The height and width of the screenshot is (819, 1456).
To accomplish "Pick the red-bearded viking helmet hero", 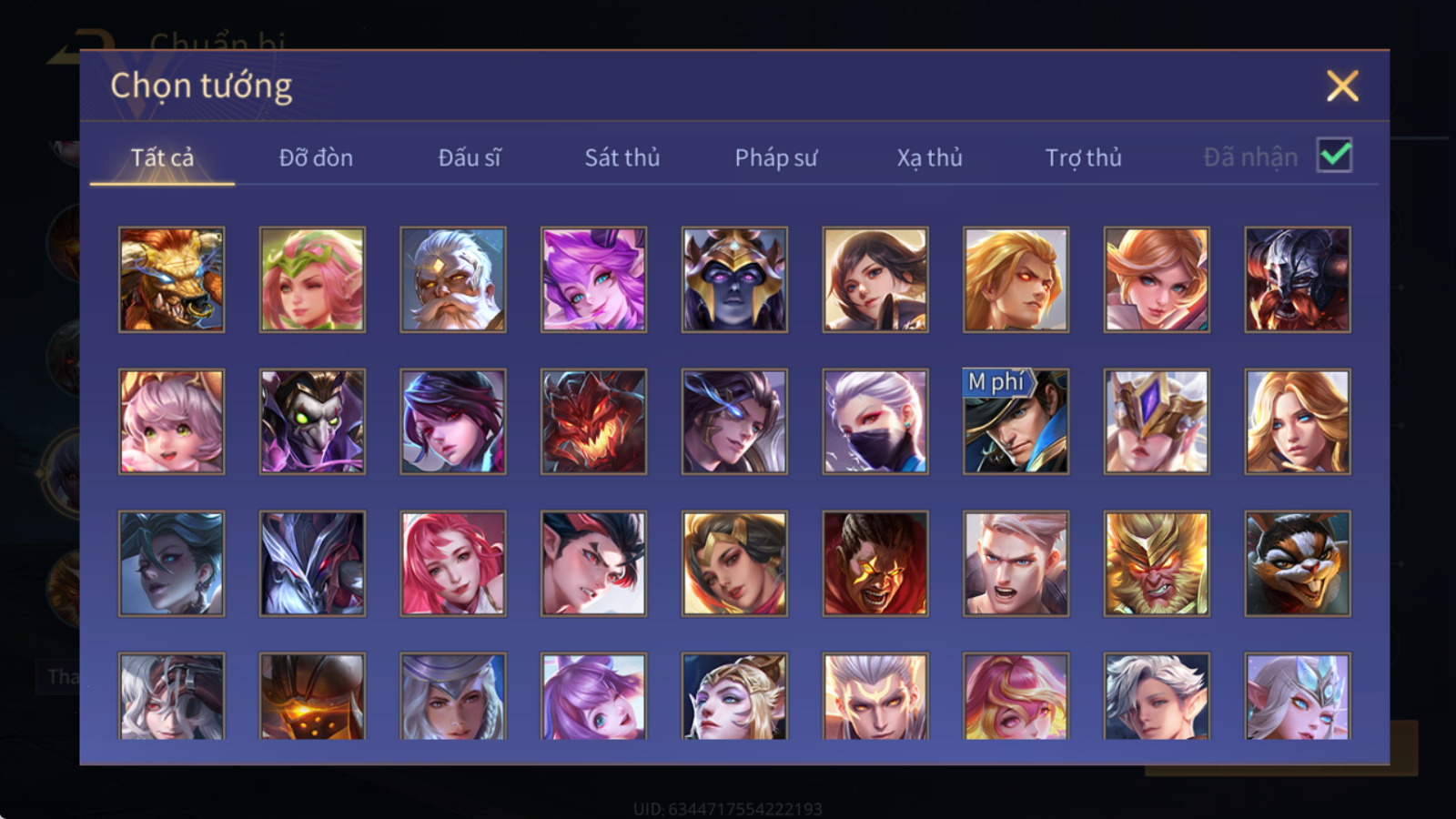I will (x=1297, y=279).
